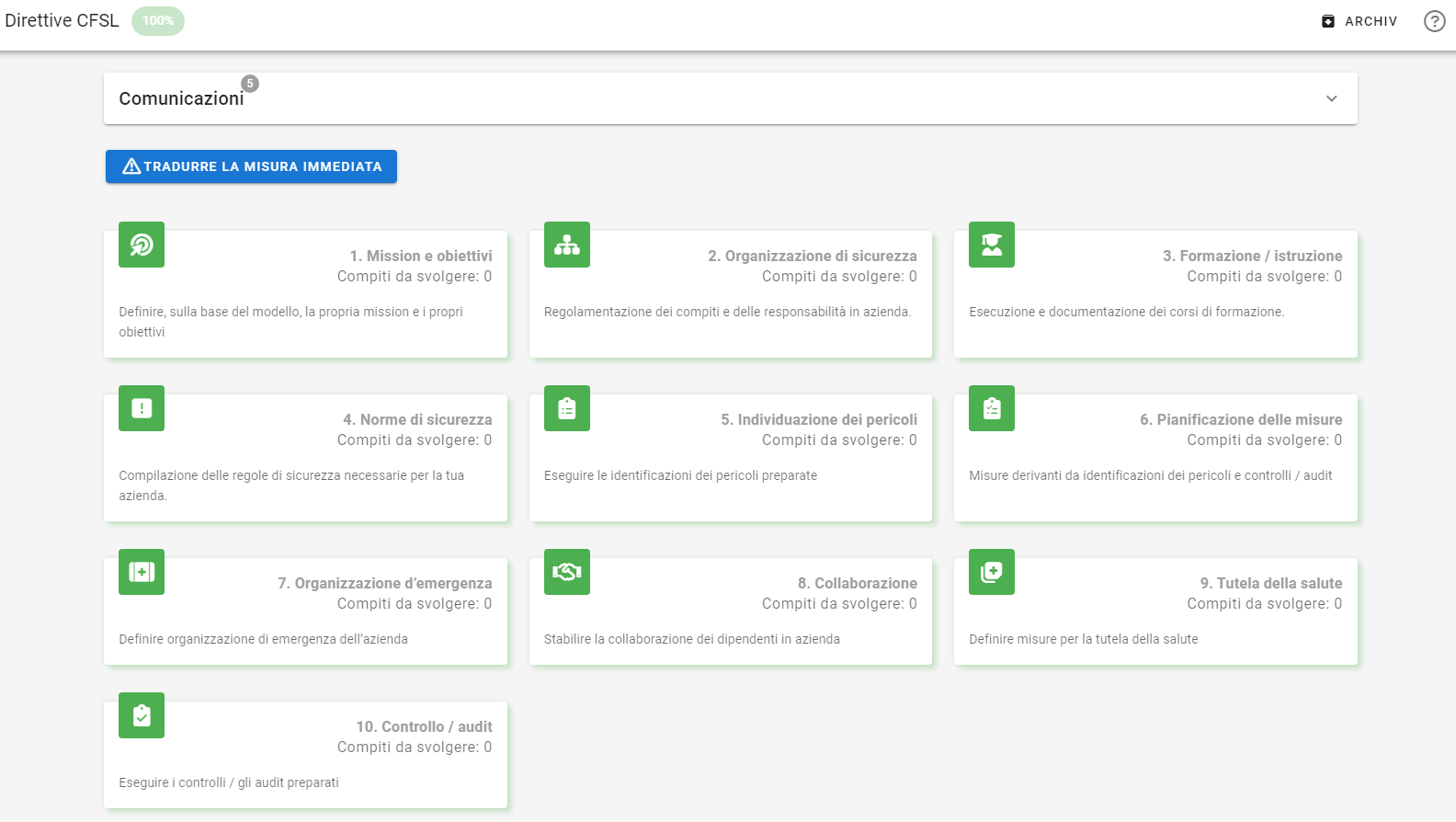Click description 'Definire organizzazione di emergenza dell'azienda'
This screenshot has width=1456, height=822.
[263, 639]
